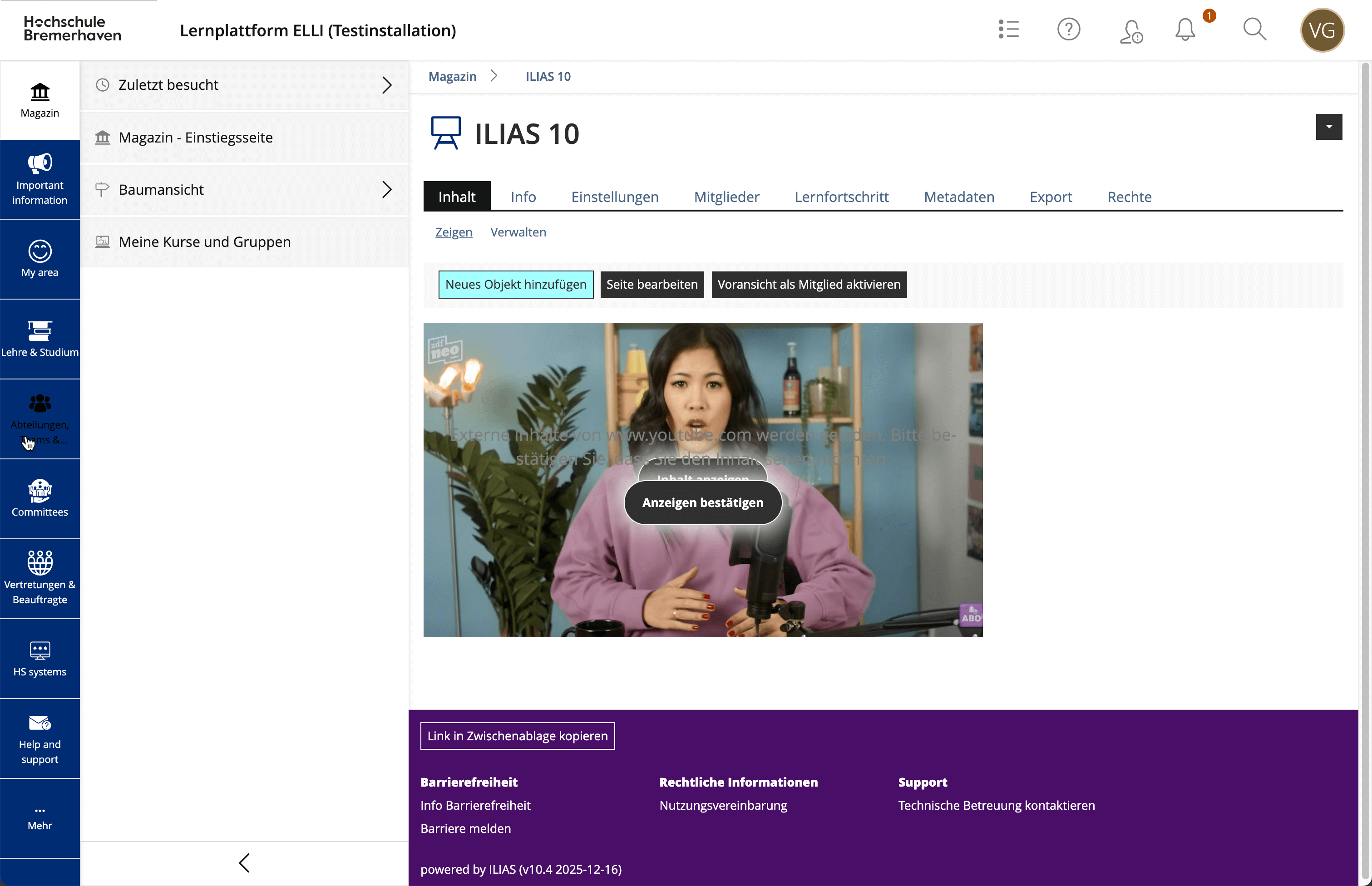This screenshot has height=886, width=1372.
Task: Click Anzeigen bestätigen on the video
Action: 702,502
